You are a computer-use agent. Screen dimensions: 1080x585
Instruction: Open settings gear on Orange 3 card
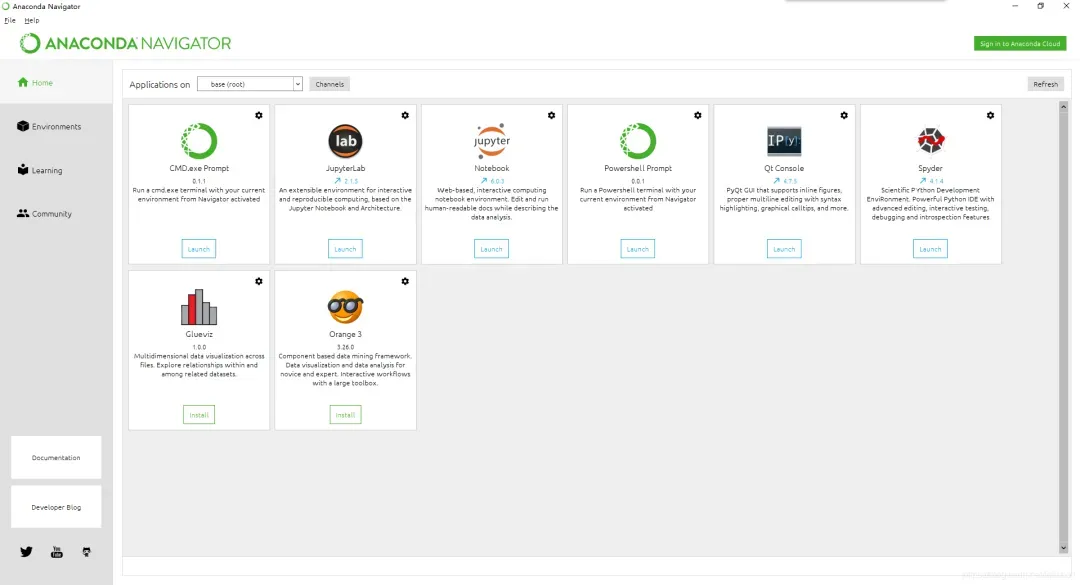405,281
